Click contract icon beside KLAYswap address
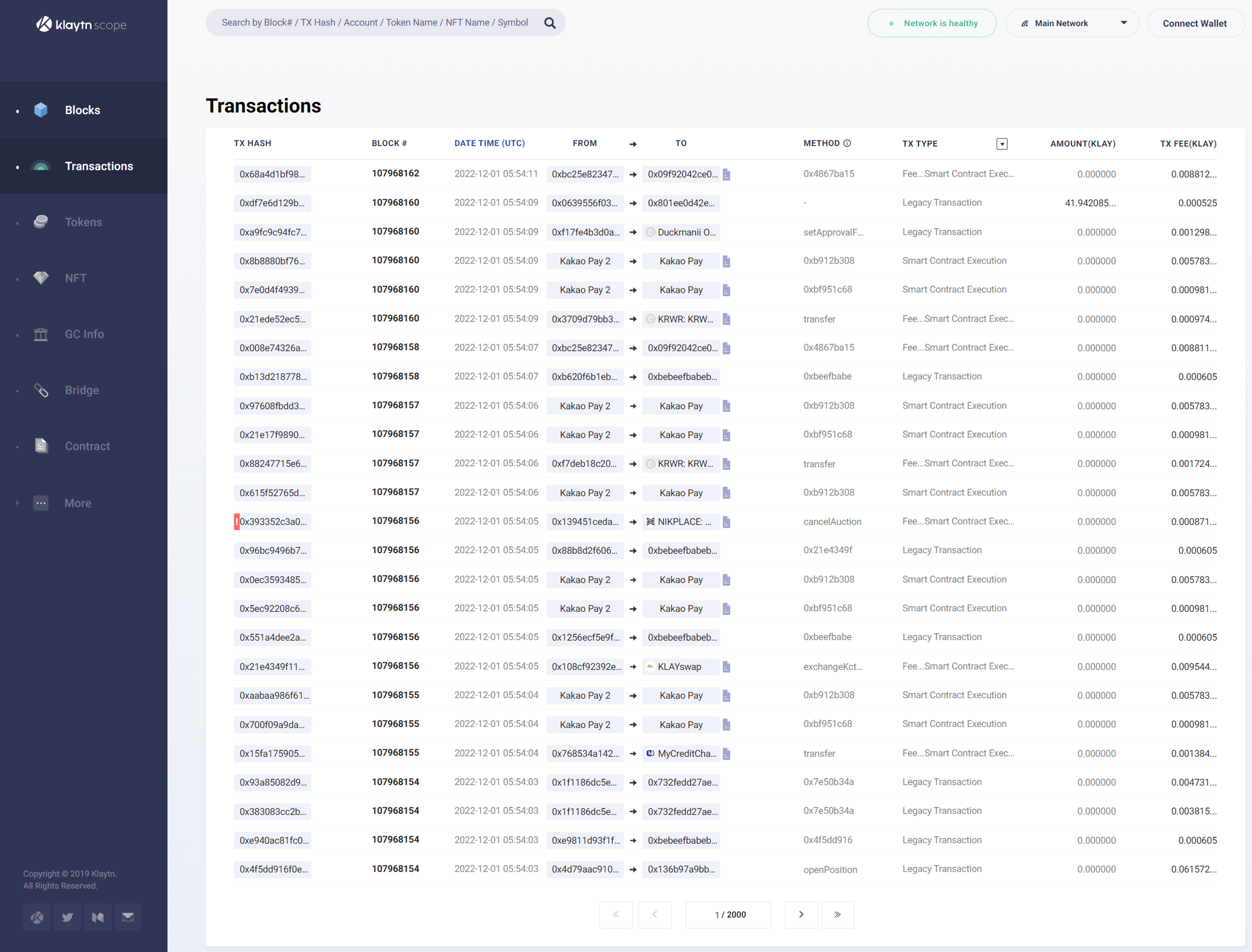Viewport: 1252px width, 952px height. [727, 667]
